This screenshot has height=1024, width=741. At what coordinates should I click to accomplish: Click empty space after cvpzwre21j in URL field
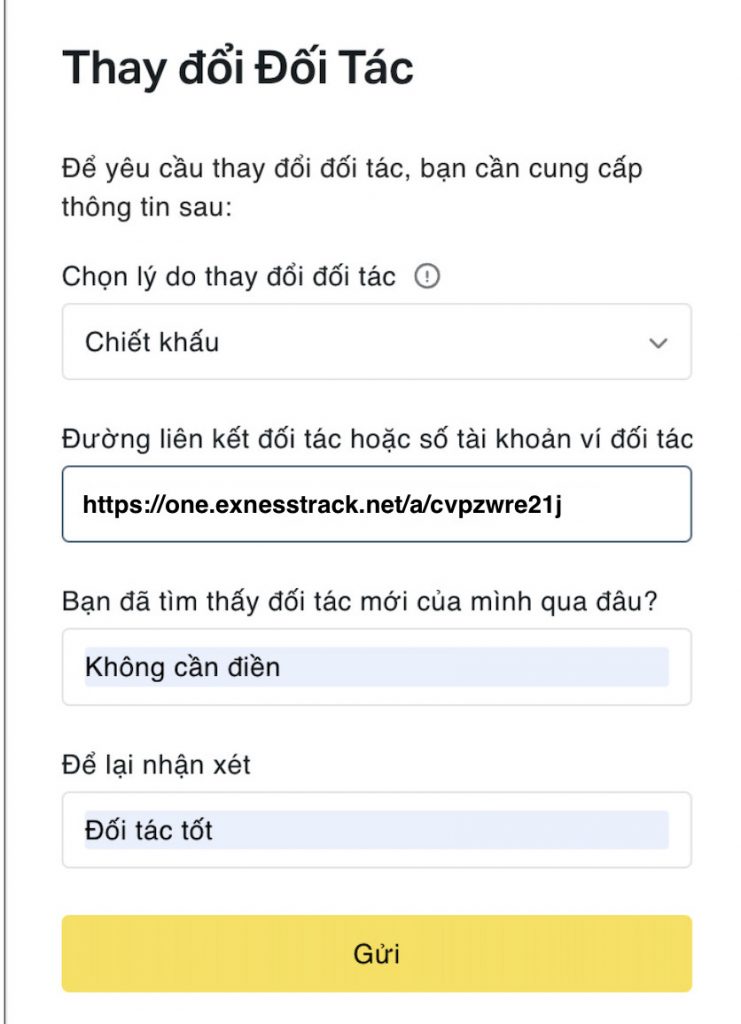pos(623,505)
